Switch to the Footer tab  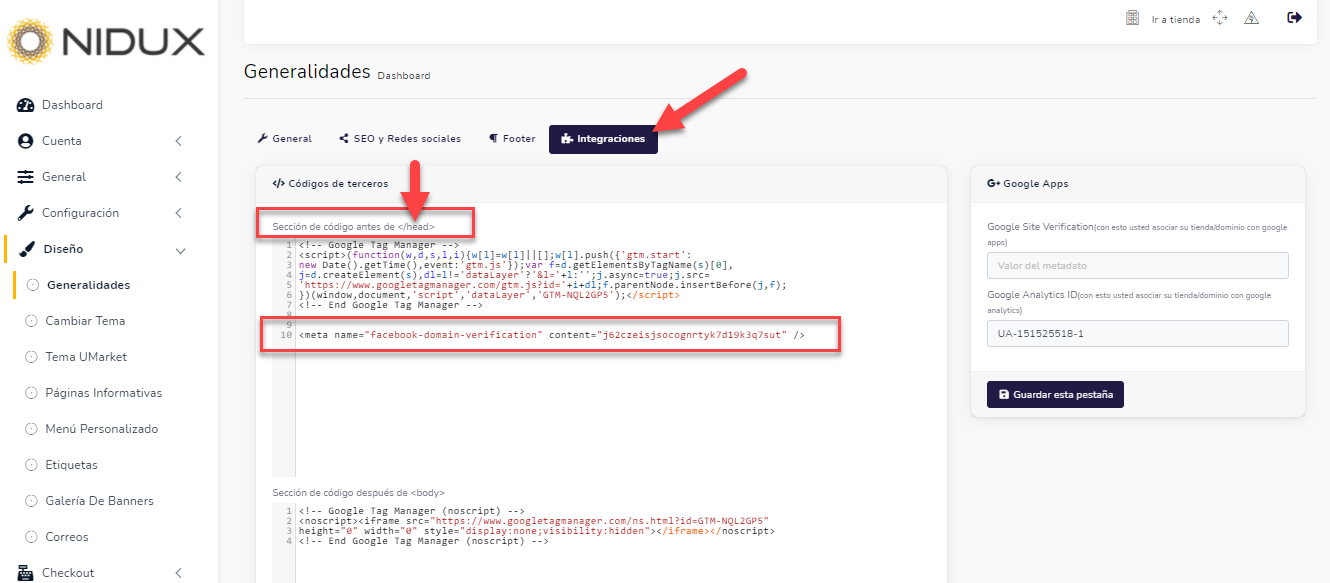[x=512, y=139]
